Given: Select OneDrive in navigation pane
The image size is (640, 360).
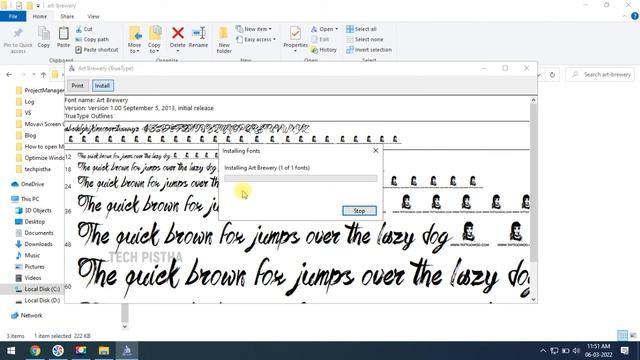Looking at the screenshot, I should click(x=27, y=184).
